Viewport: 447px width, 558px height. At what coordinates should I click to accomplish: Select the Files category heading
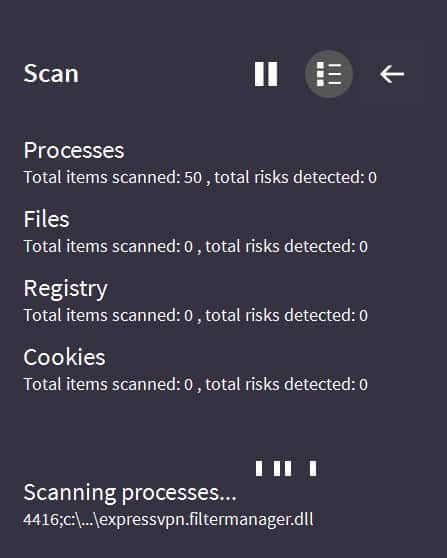[46, 219]
